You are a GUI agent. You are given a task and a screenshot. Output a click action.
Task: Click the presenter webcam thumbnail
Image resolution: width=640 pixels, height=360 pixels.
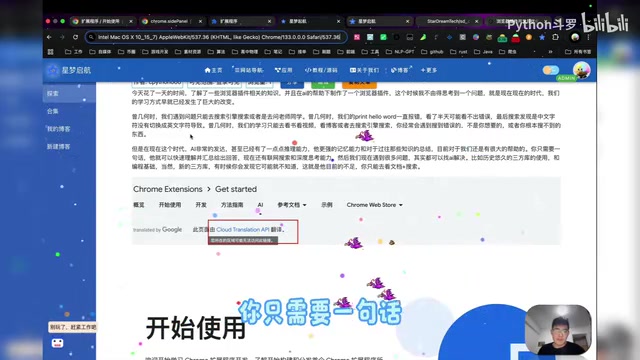(558, 330)
